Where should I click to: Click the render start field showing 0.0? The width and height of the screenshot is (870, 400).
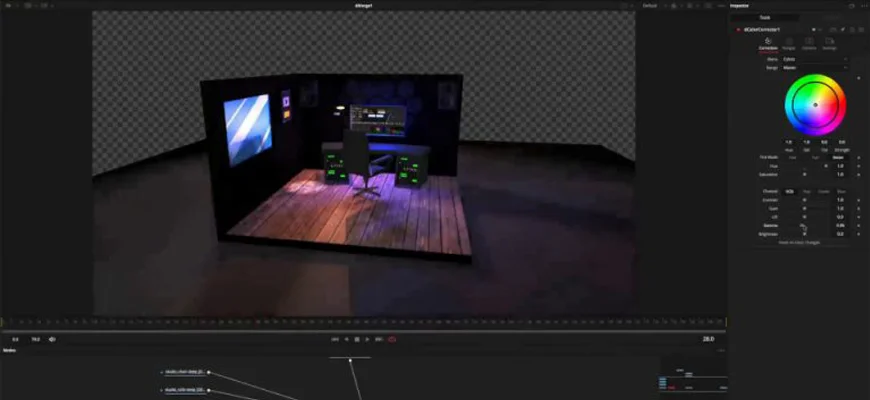point(15,339)
